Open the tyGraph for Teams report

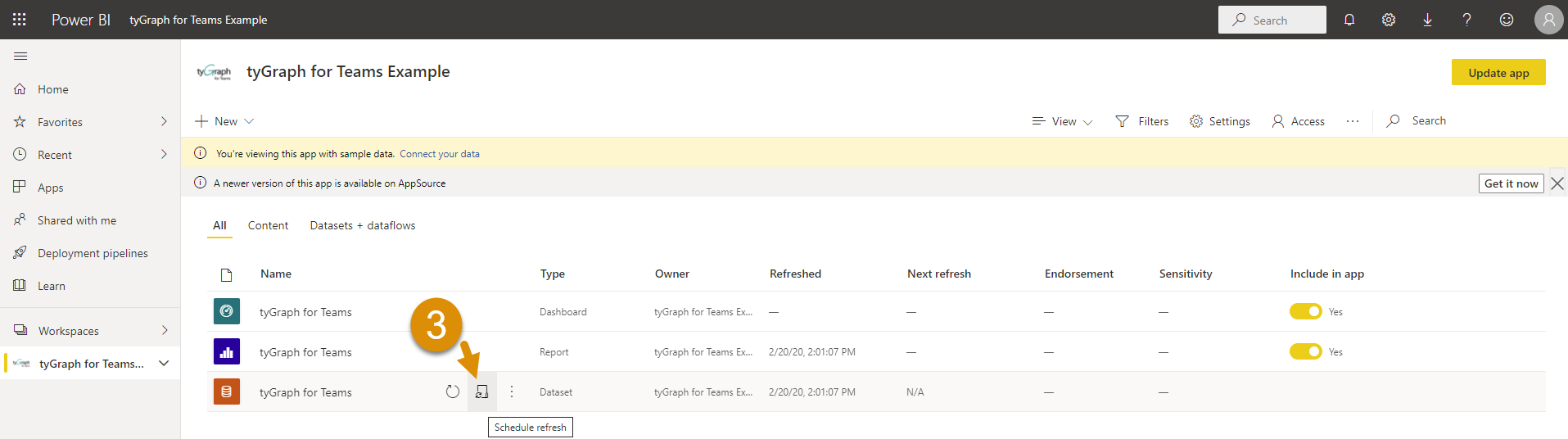click(305, 352)
